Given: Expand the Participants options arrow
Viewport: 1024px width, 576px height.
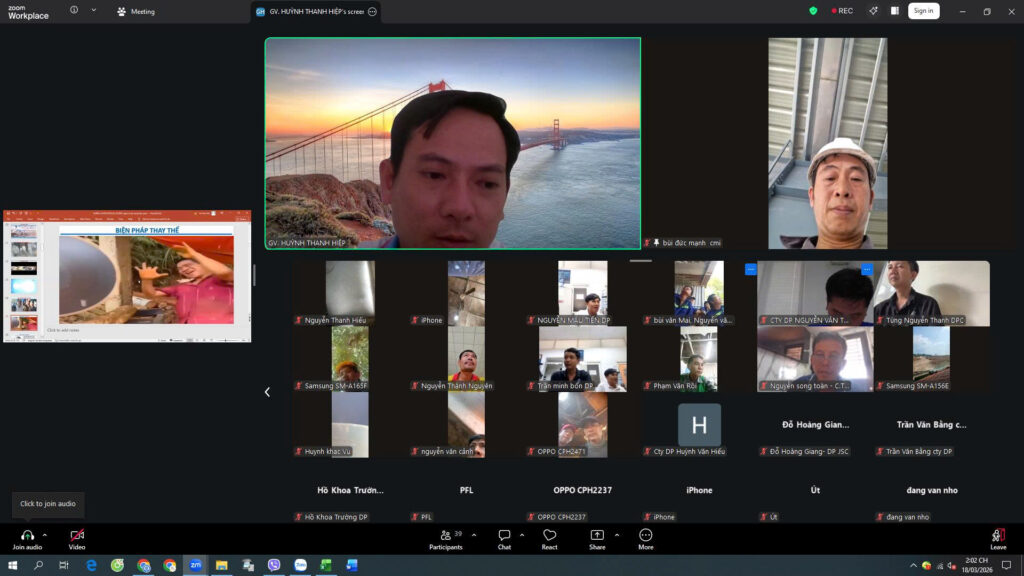Looking at the screenshot, I should click(474, 535).
